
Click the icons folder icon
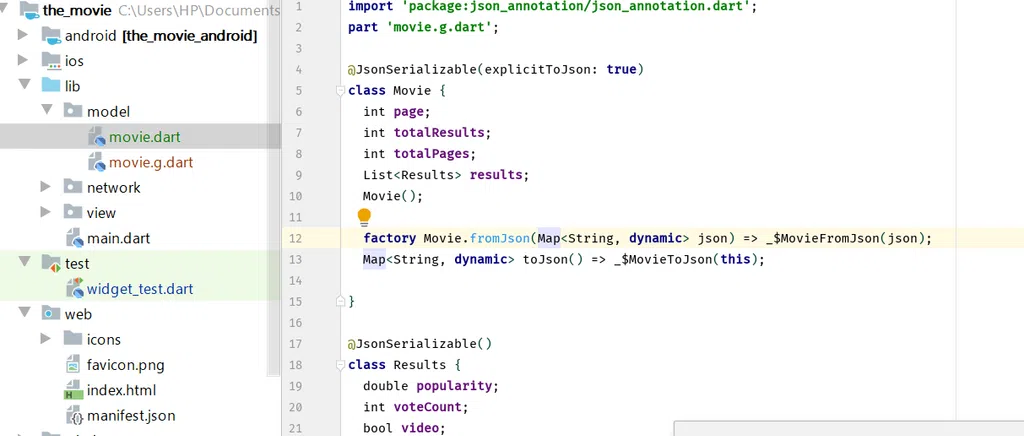point(73,339)
